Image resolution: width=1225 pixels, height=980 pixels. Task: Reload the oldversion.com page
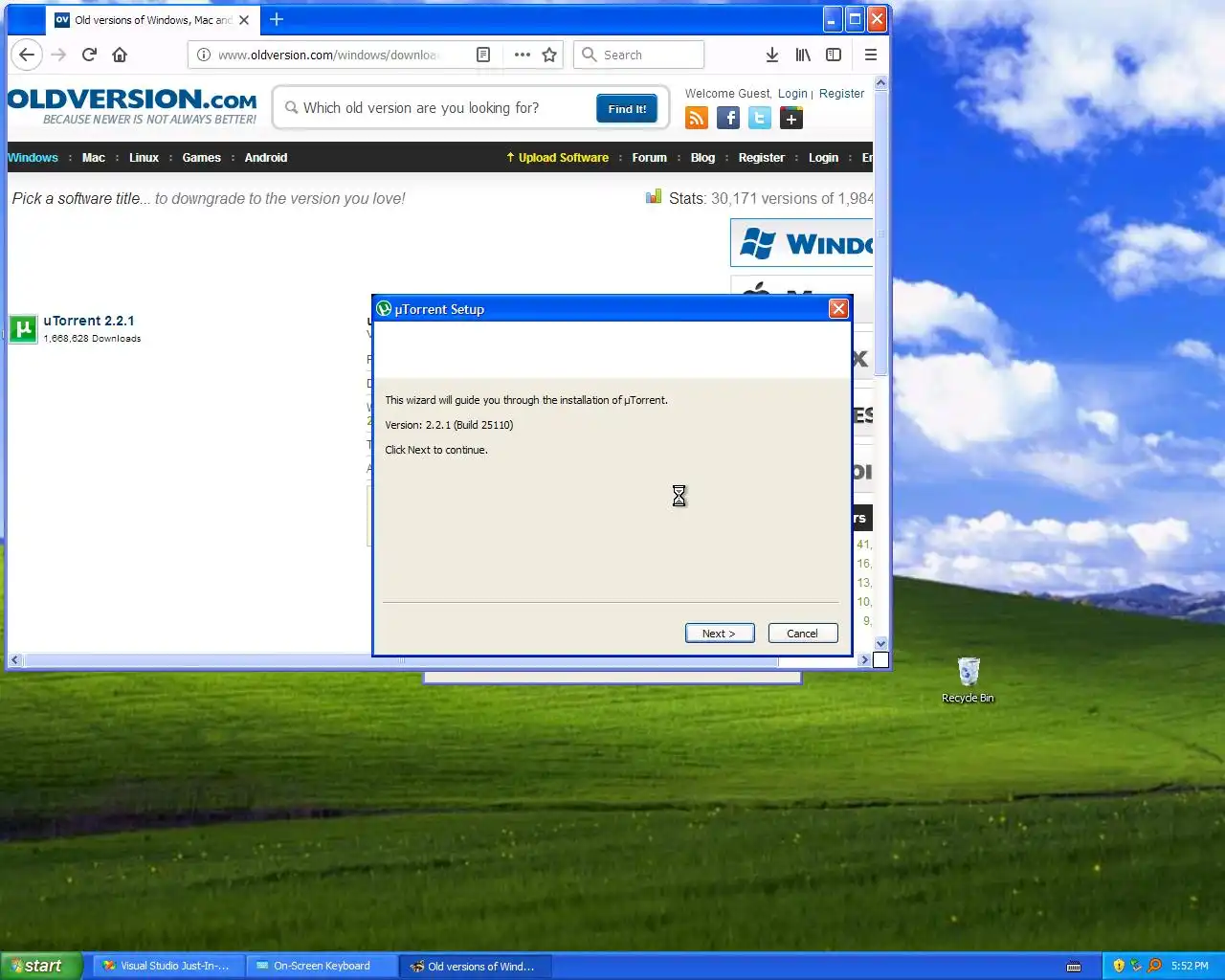tap(89, 55)
